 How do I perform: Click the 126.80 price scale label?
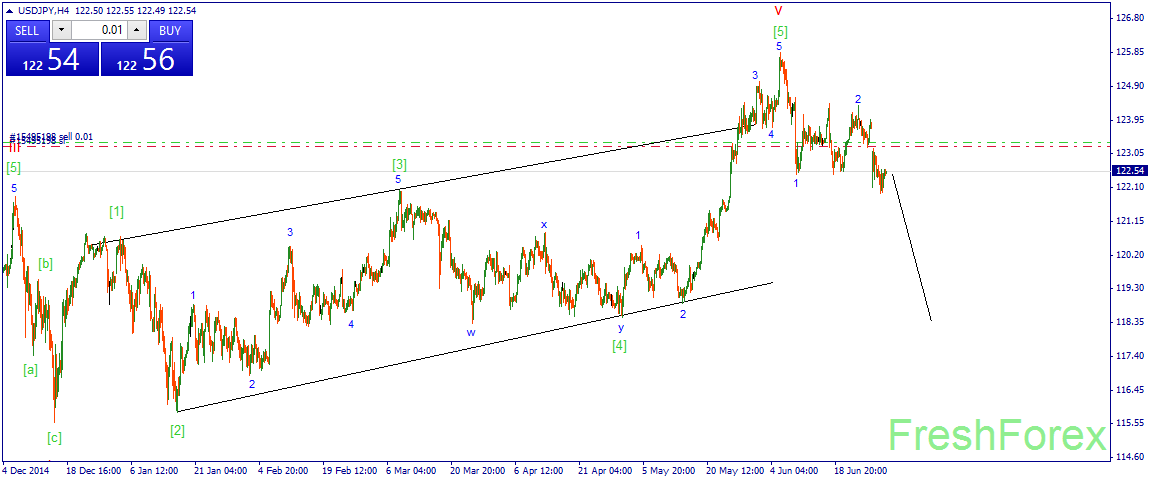[1128, 18]
